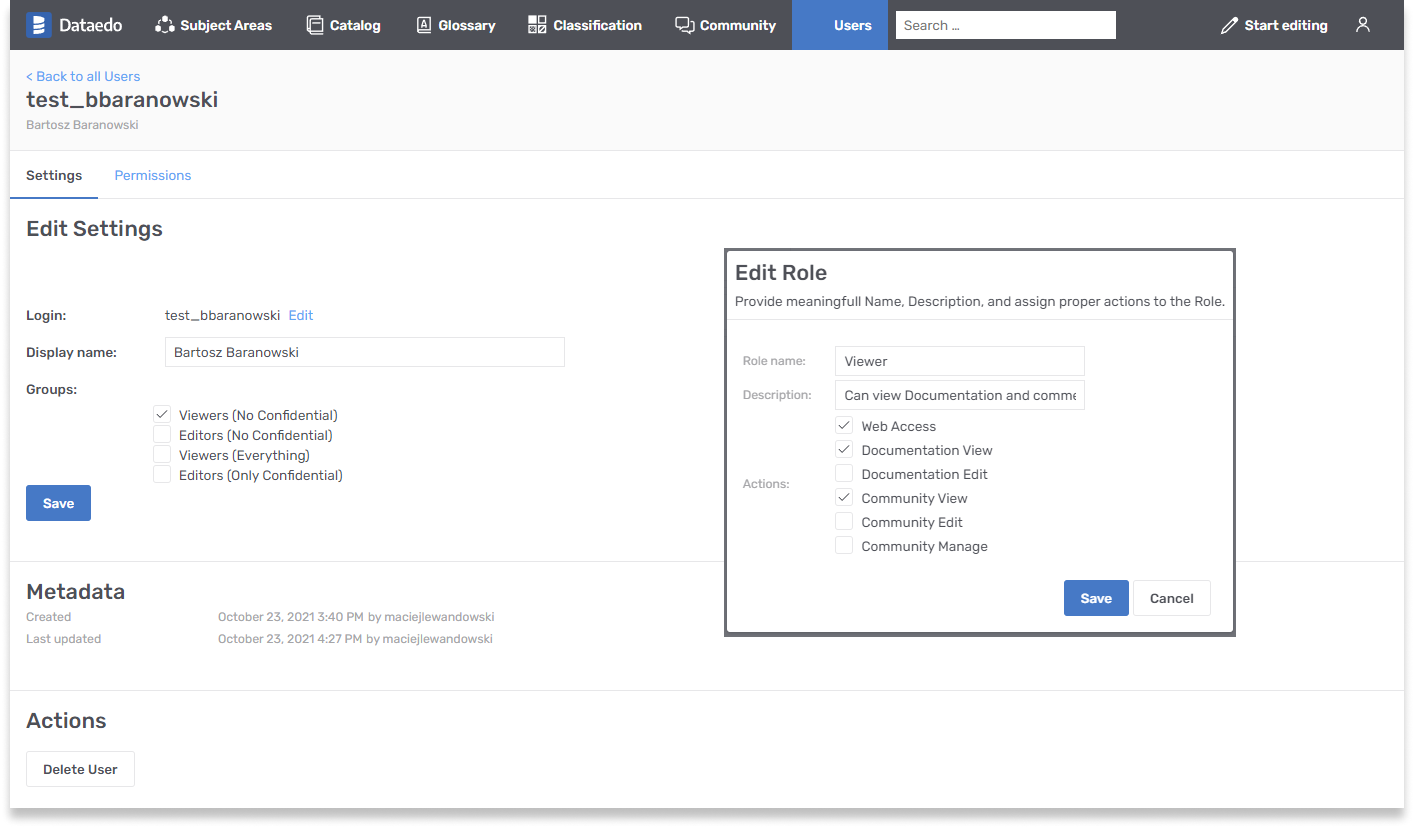Open the Glossary module
Screen dimensions: 1414x828
click(x=456, y=24)
